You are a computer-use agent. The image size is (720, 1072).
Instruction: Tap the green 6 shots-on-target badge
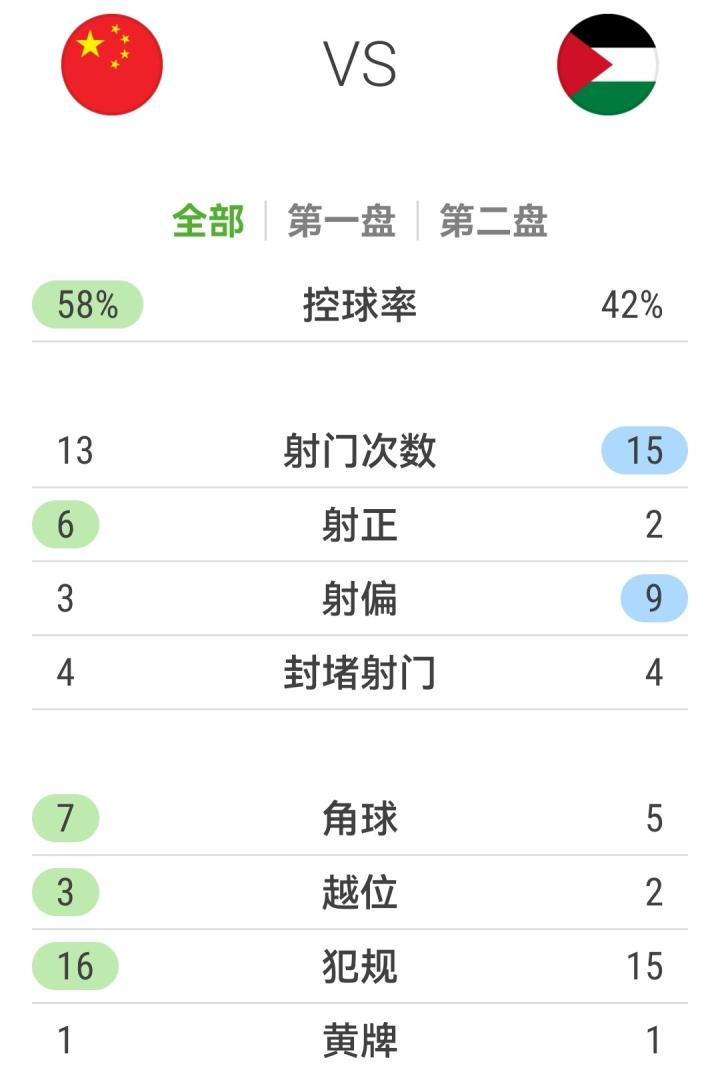66,525
